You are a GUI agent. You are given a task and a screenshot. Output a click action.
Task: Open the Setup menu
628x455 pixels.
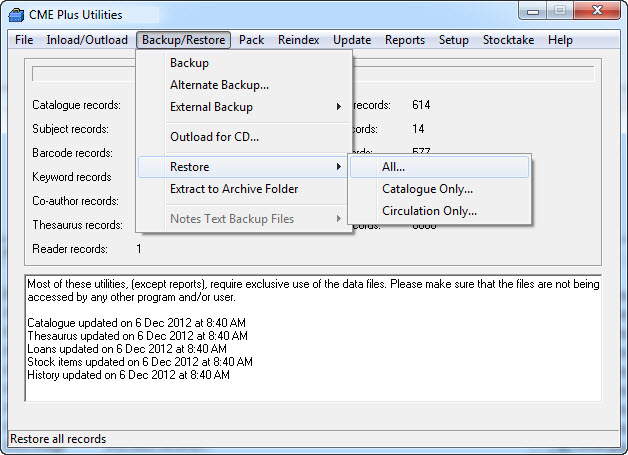(x=453, y=40)
